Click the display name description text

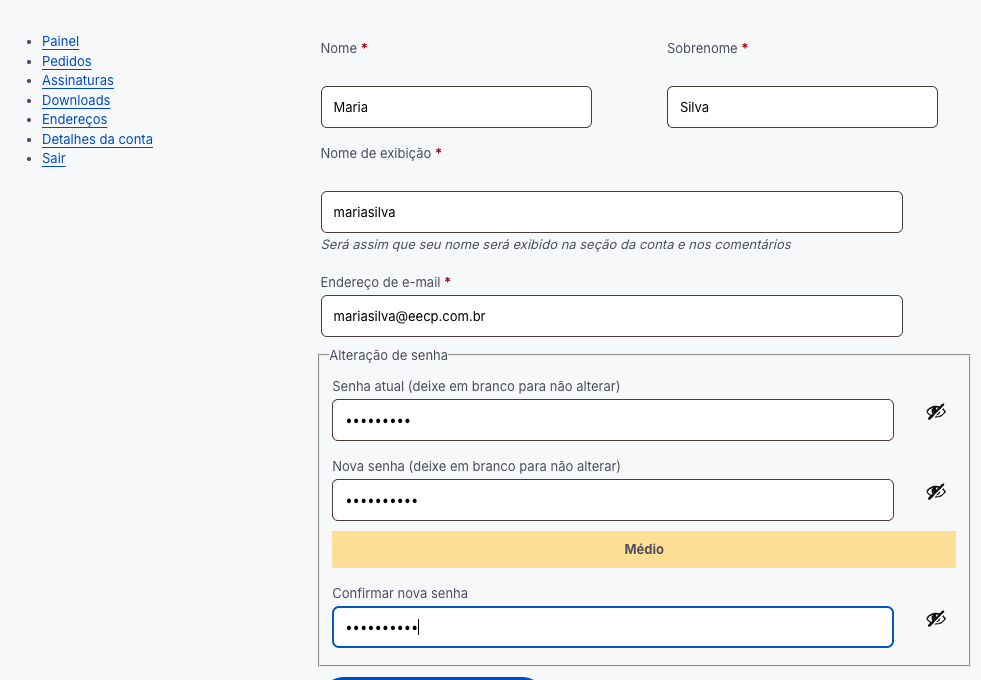click(556, 245)
